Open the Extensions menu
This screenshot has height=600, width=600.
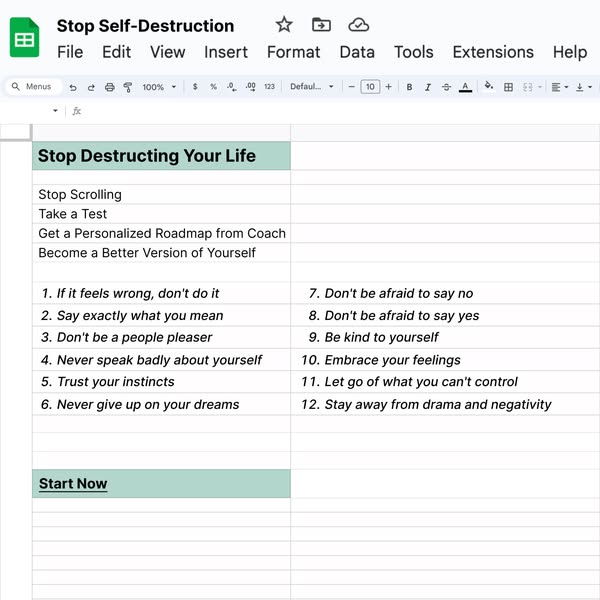pyautogui.click(x=493, y=52)
